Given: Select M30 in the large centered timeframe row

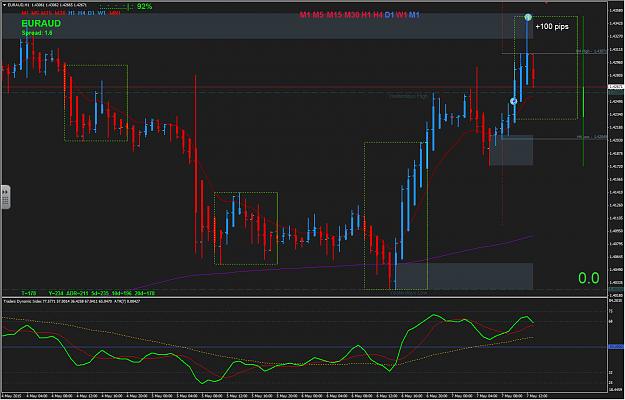Looking at the screenshot, I should pos(352,15).
